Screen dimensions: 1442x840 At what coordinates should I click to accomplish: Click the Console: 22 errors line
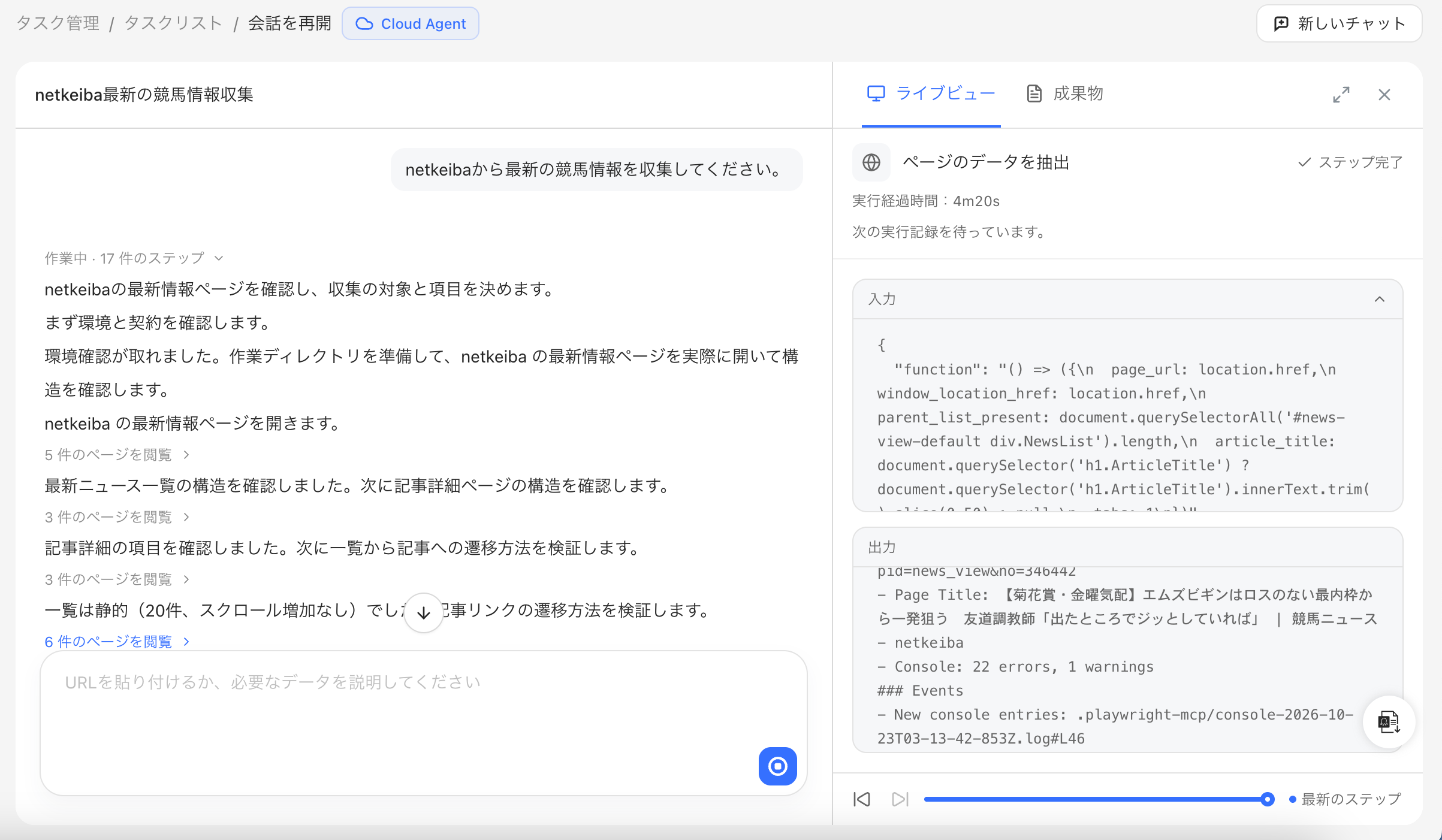coord(1015,667)
